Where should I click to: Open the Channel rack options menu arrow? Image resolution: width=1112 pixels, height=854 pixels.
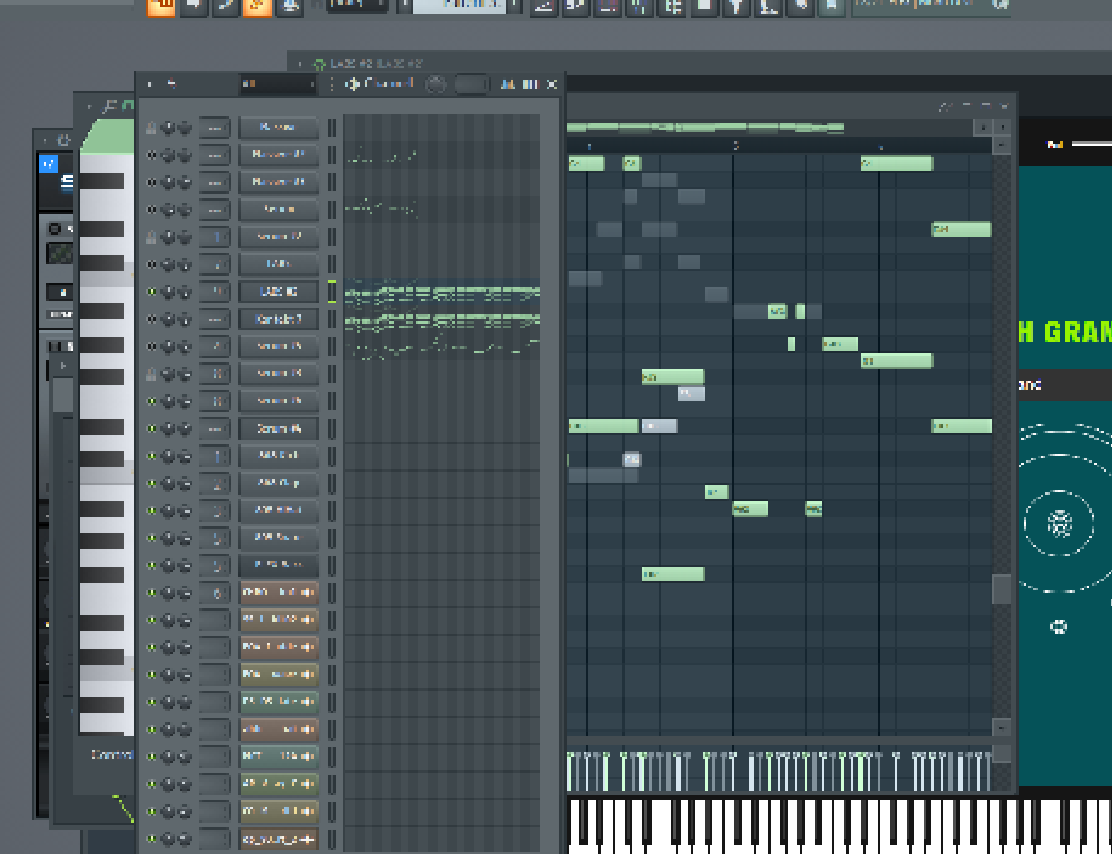(149, 84)
